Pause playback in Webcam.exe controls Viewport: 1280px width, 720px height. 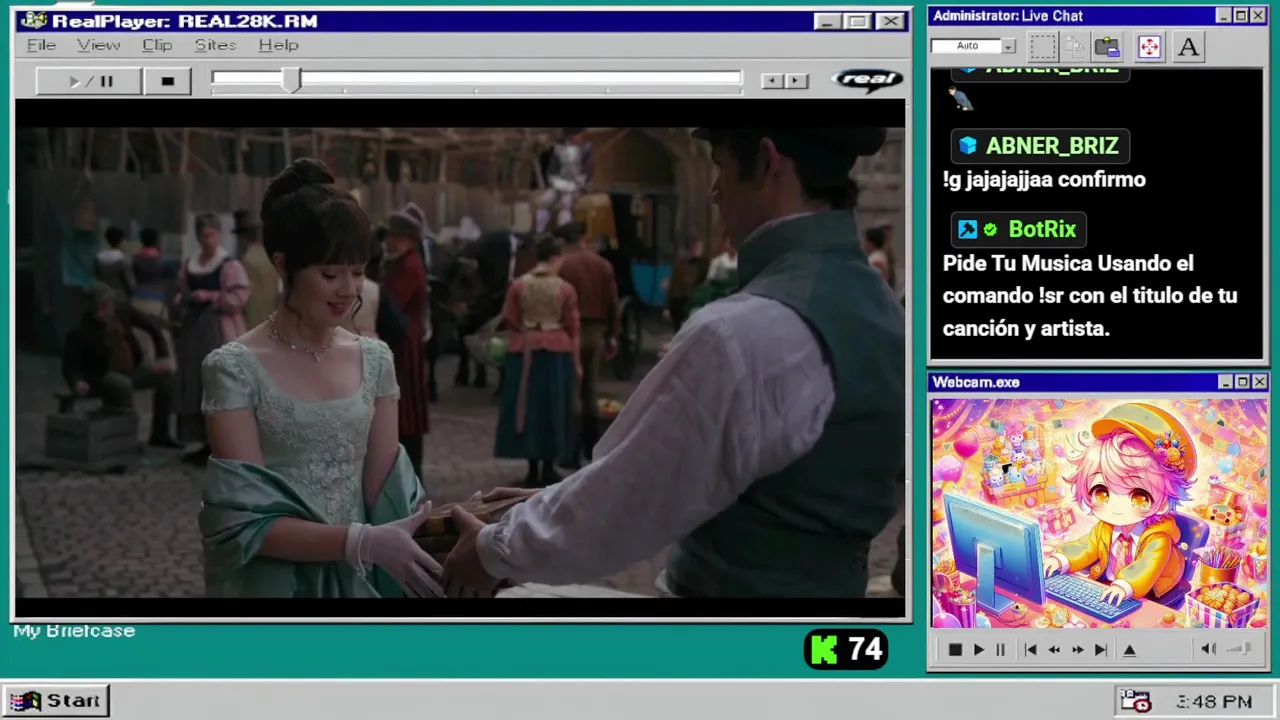coord(1000,650)
